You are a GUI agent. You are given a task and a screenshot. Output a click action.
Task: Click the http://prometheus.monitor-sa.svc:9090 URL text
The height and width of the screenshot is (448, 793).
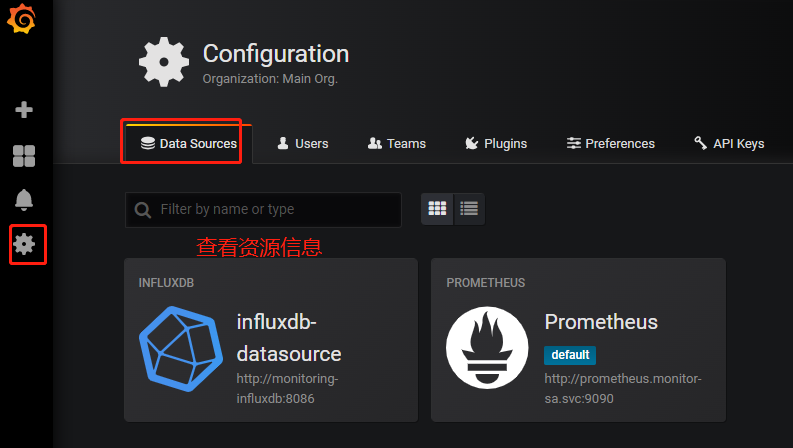point(623,388)
